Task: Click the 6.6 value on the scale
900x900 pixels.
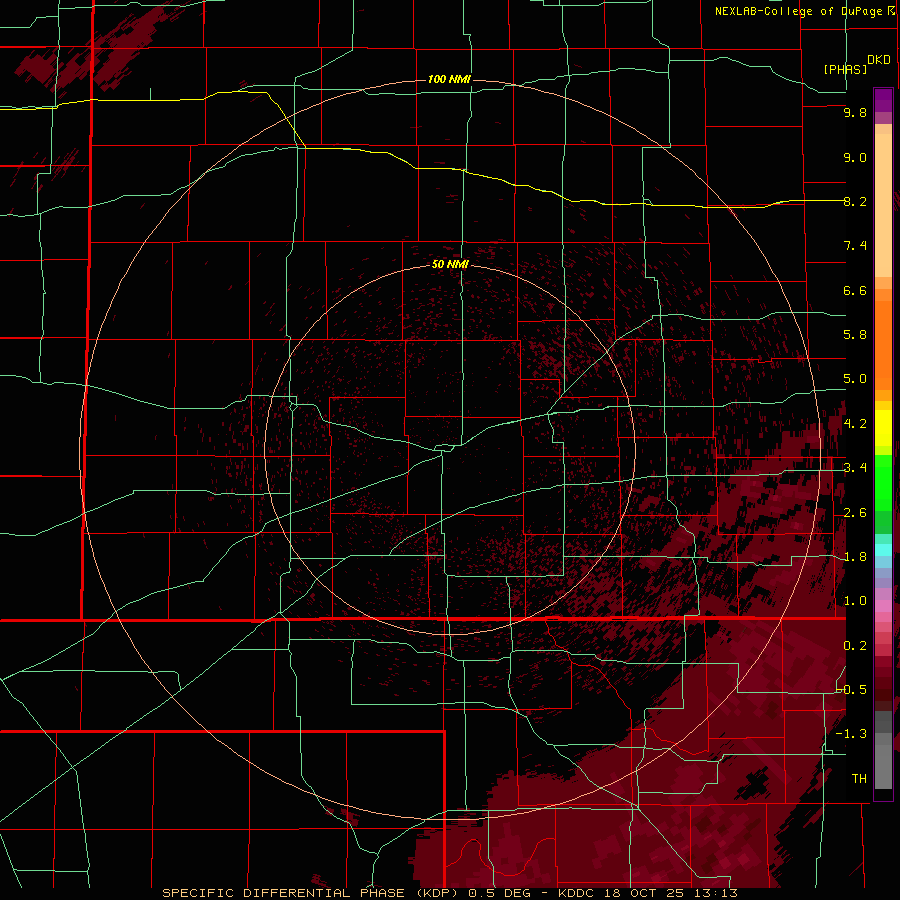Action: [855, 291]
